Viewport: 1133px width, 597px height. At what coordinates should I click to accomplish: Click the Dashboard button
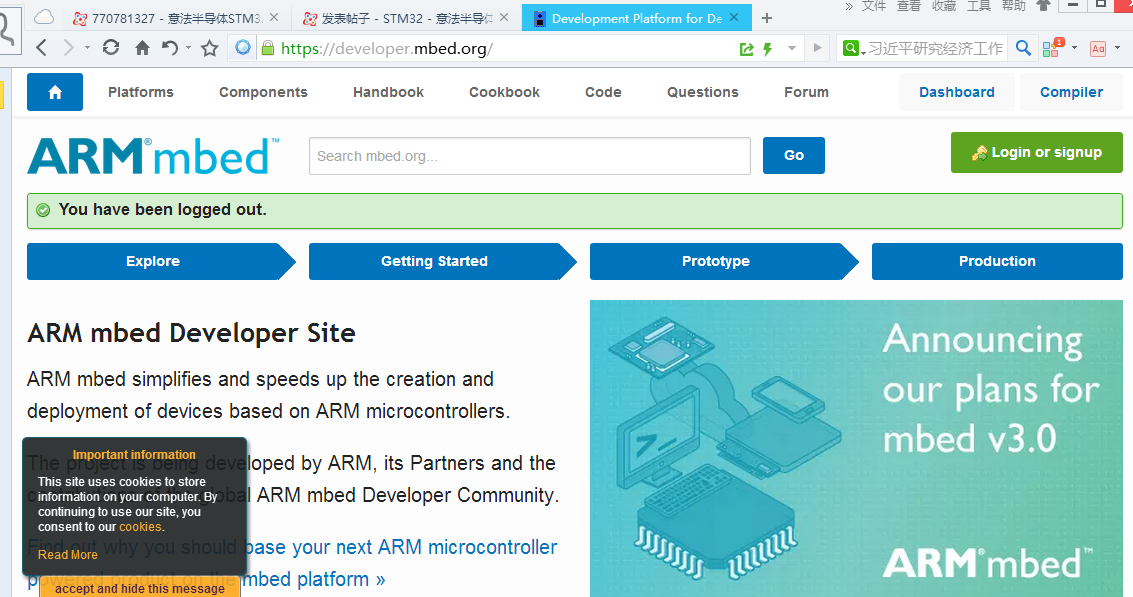(957, 92)
